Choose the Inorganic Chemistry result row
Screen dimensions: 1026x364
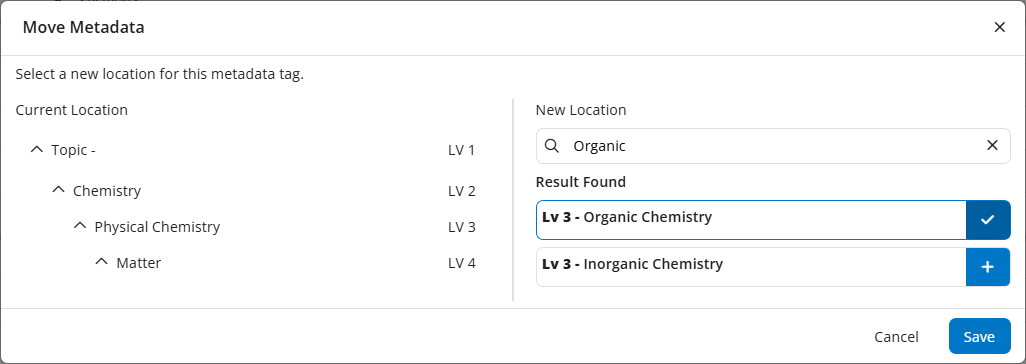[751, 267]
